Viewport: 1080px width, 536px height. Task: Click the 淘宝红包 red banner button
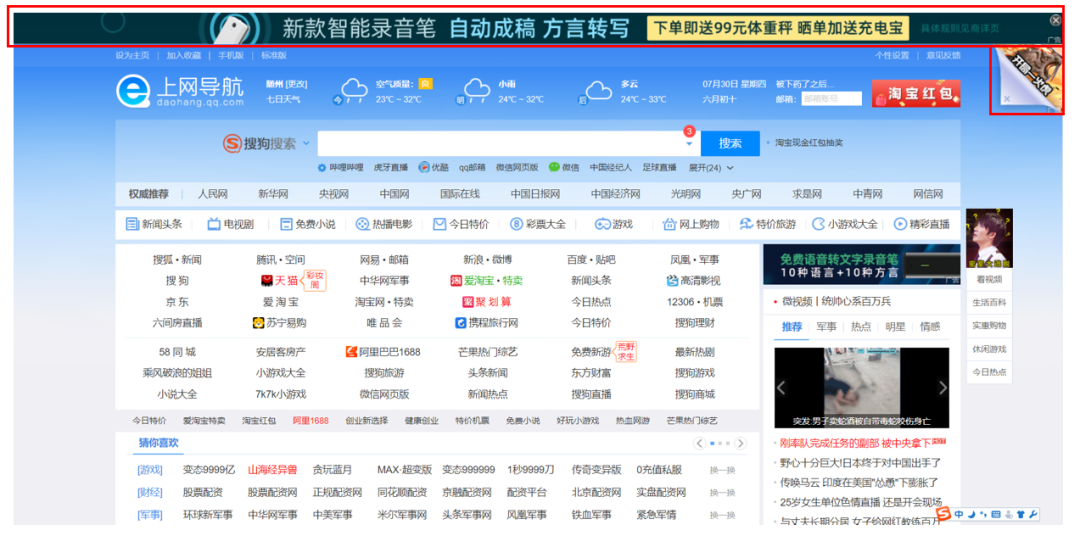click(x=915, y=93)
